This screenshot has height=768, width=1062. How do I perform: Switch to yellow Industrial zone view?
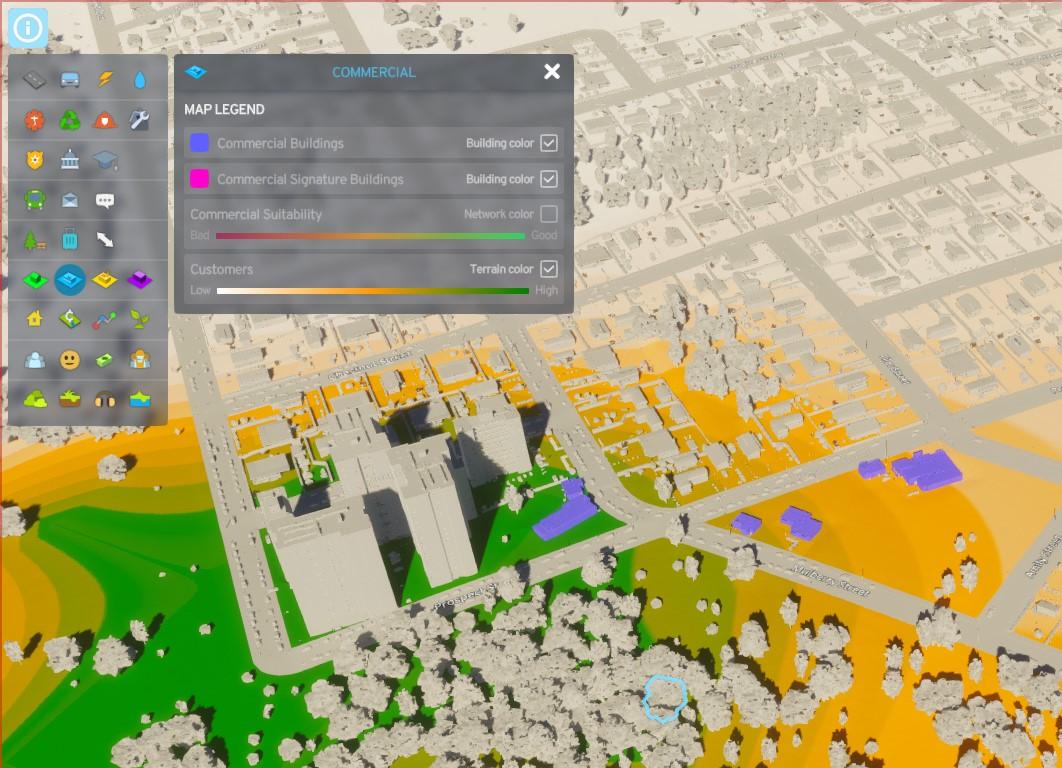[105, 280]
